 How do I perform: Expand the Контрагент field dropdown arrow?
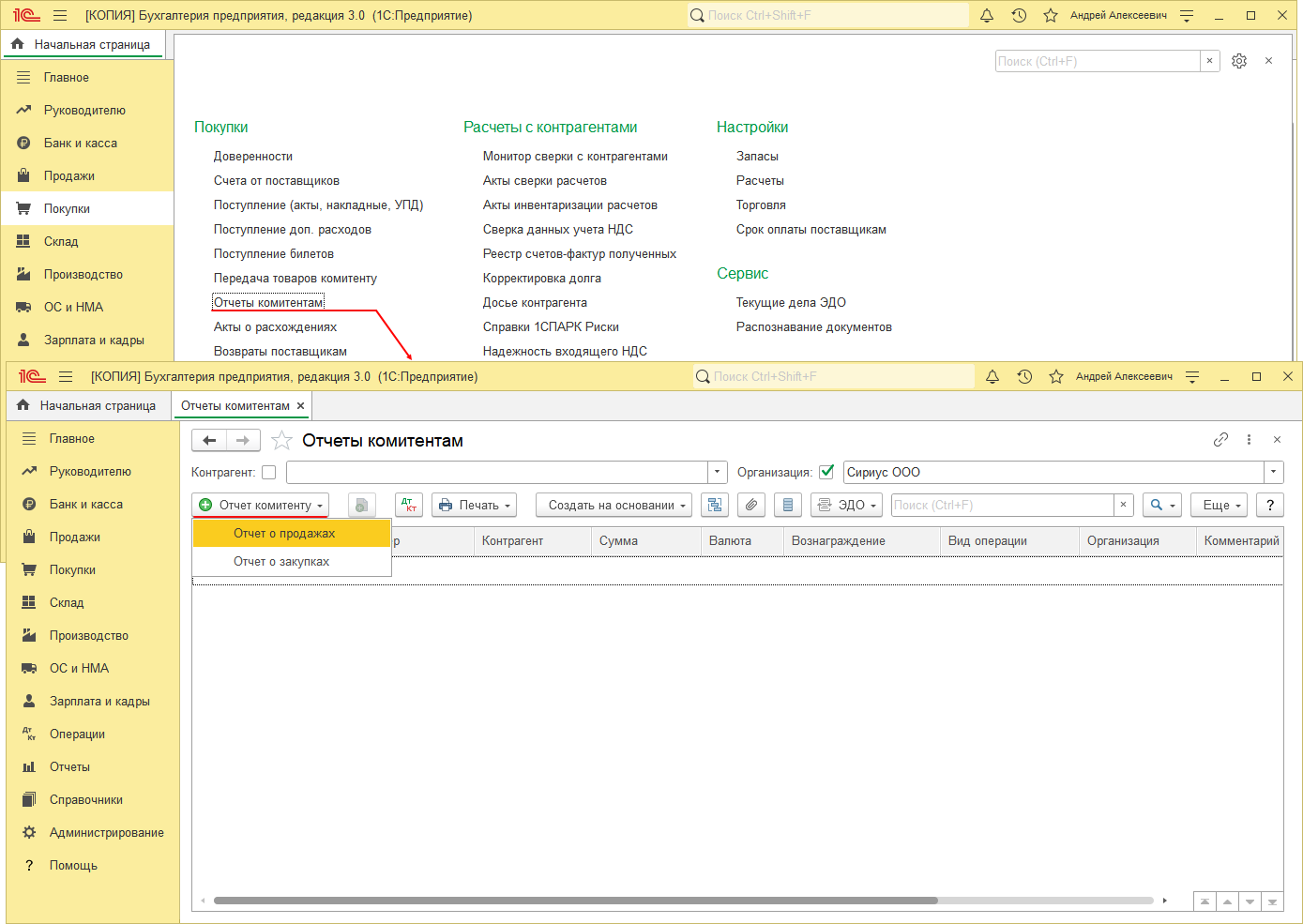click(718, 472)
